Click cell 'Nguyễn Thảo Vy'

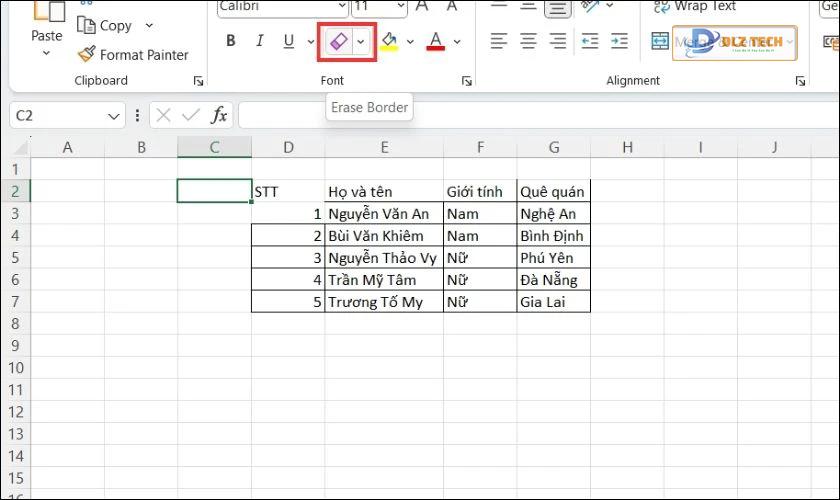tap(384, 258)
